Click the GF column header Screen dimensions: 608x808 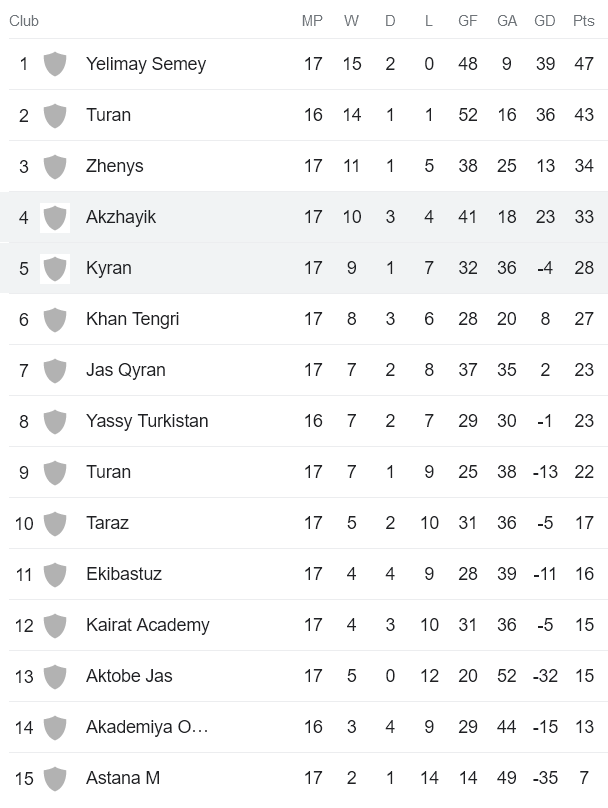point(467,21)
